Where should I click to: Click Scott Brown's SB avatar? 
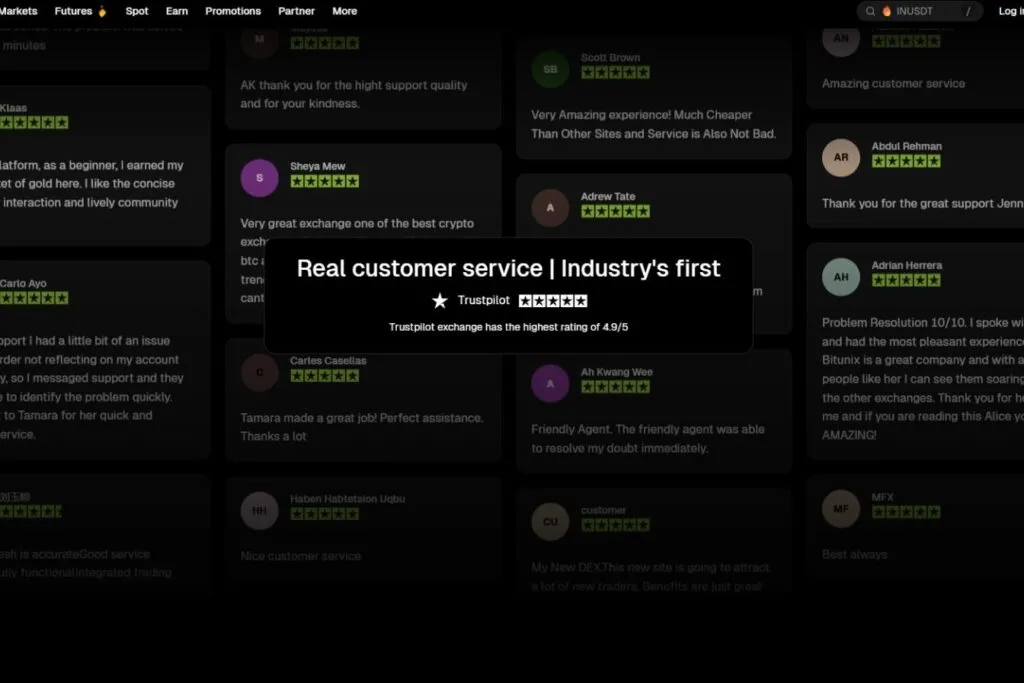tap(551, 69)
